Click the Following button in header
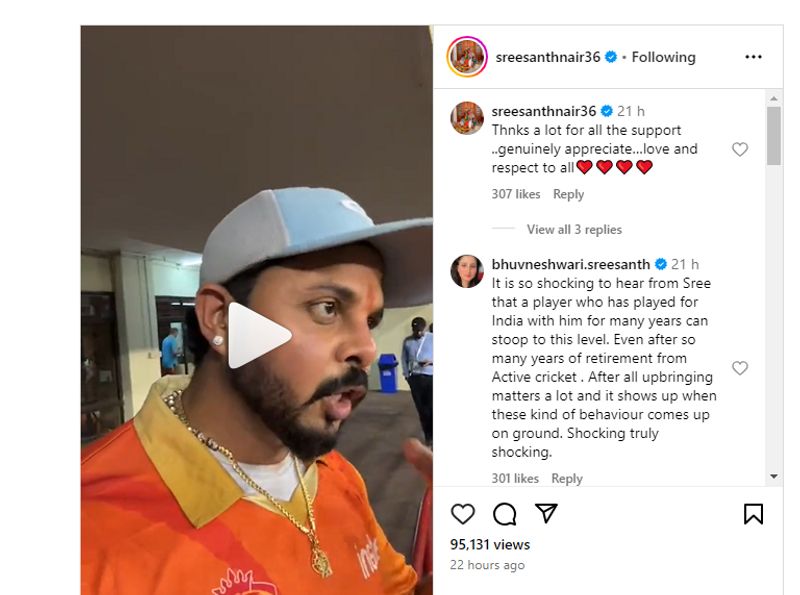The height and width of the screenshot is (595, 800). click(x=663, y=57)
